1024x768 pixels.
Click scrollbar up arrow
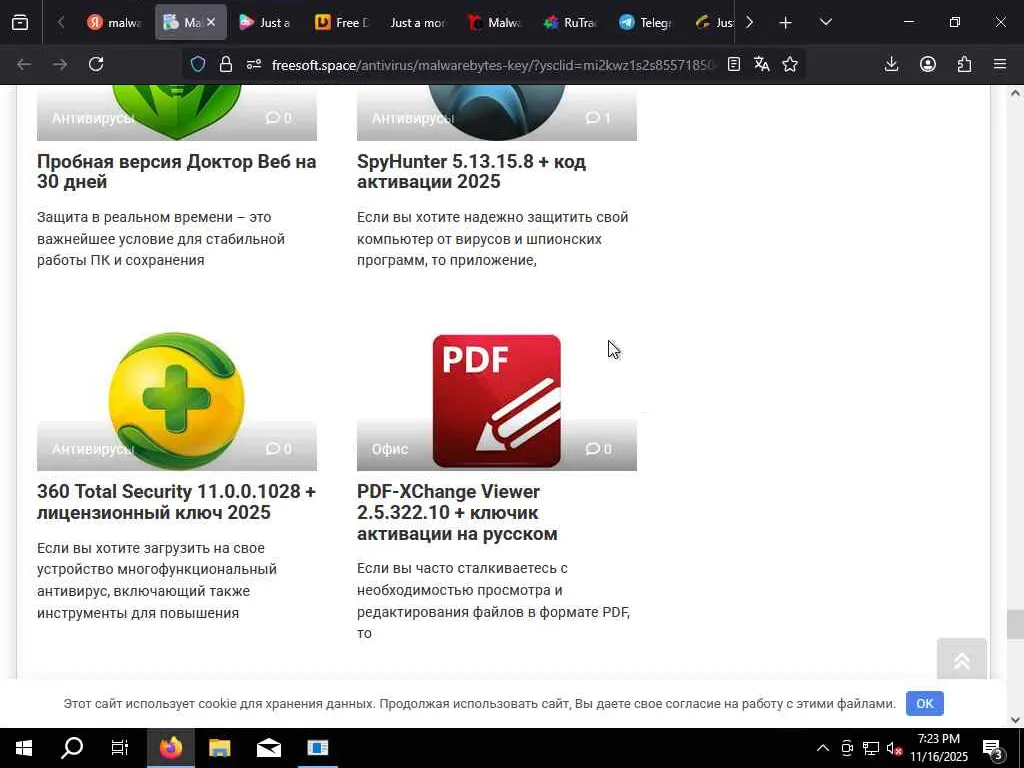(x=1015, y=93)
